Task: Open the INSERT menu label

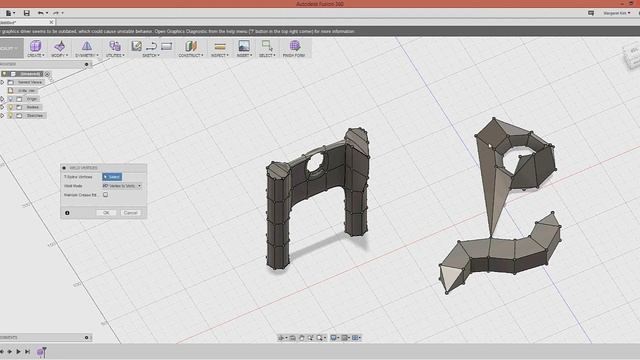Action: click(244, 55)
